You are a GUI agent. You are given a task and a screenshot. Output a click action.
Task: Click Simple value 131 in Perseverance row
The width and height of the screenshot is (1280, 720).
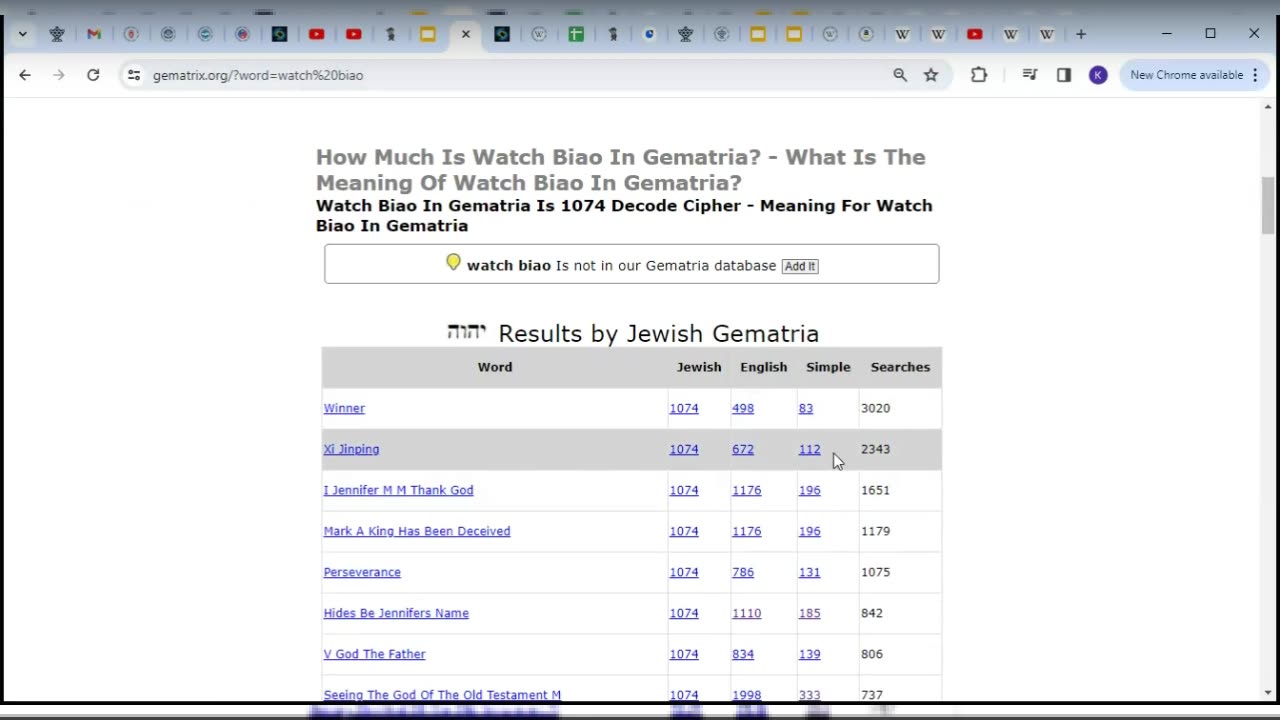(809, 572)
